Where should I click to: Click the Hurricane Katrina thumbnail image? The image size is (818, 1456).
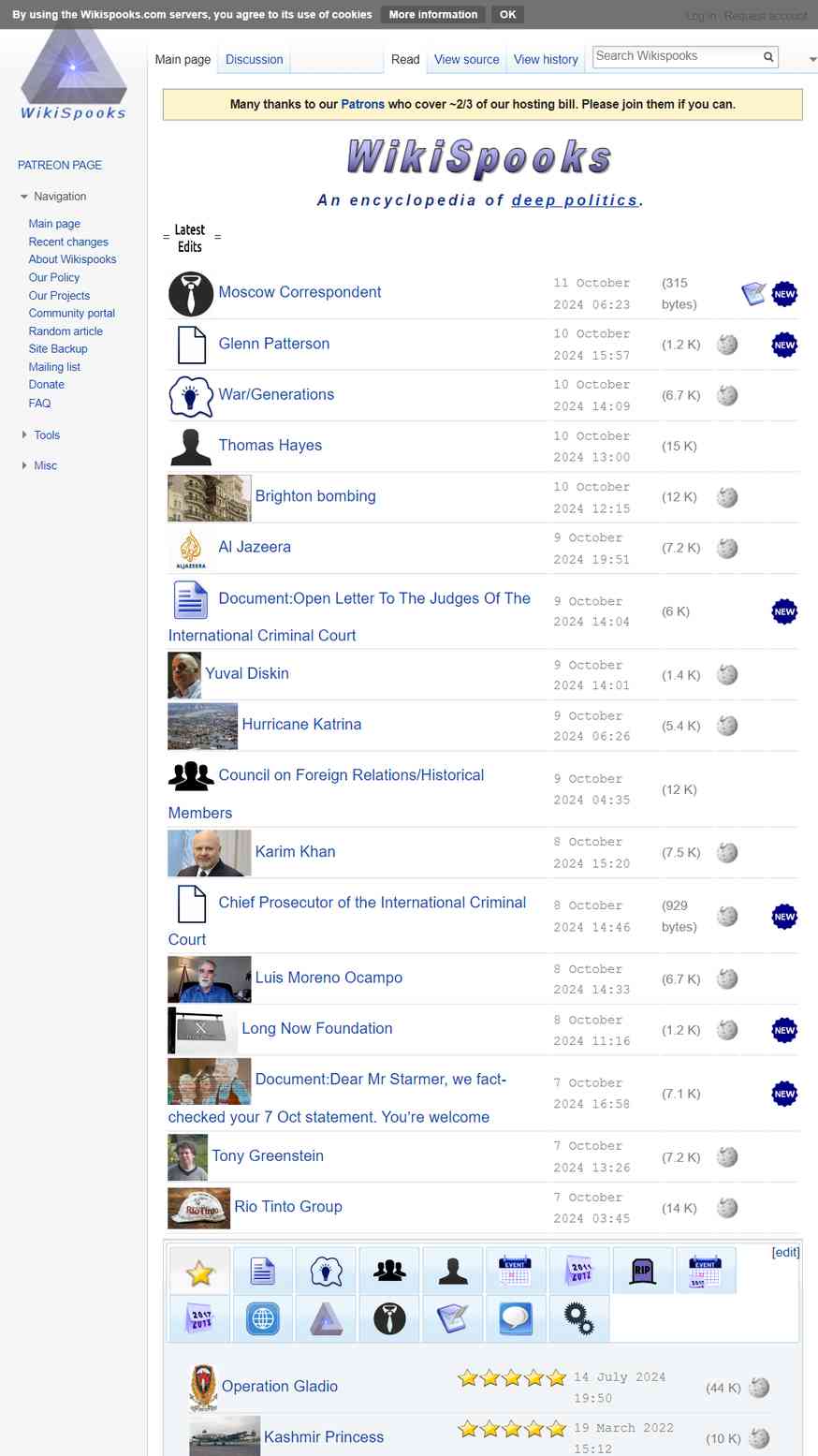coord(203,727)
